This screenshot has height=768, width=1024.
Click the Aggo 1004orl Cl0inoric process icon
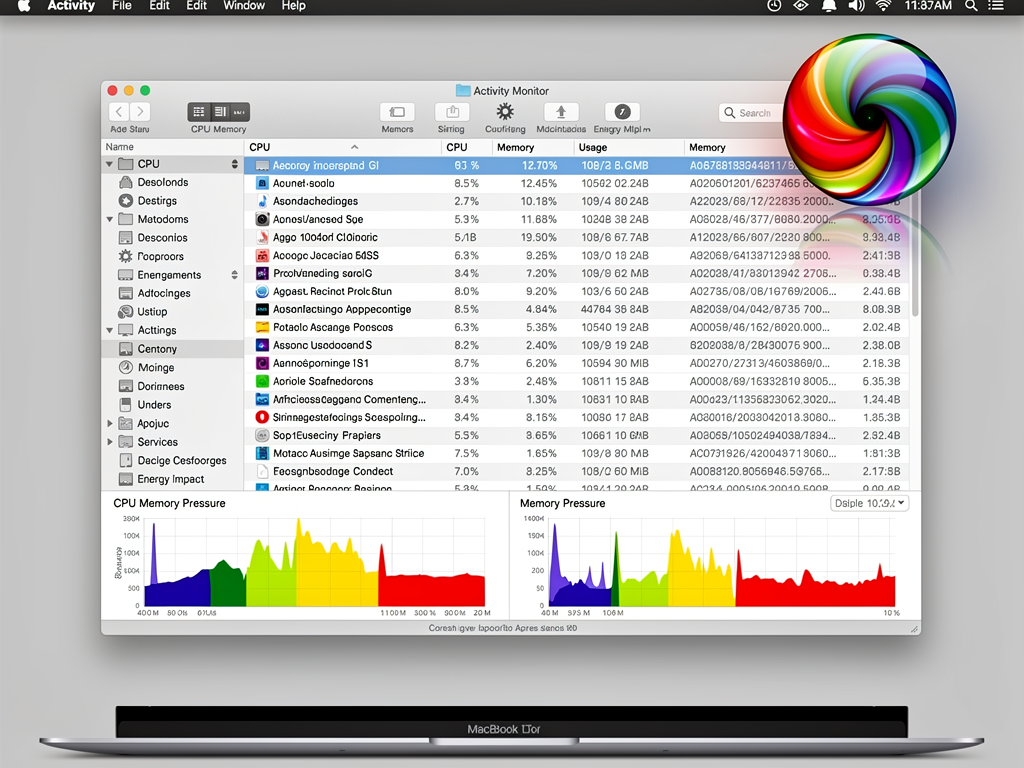pyautogui.click(x=262, y=237)
